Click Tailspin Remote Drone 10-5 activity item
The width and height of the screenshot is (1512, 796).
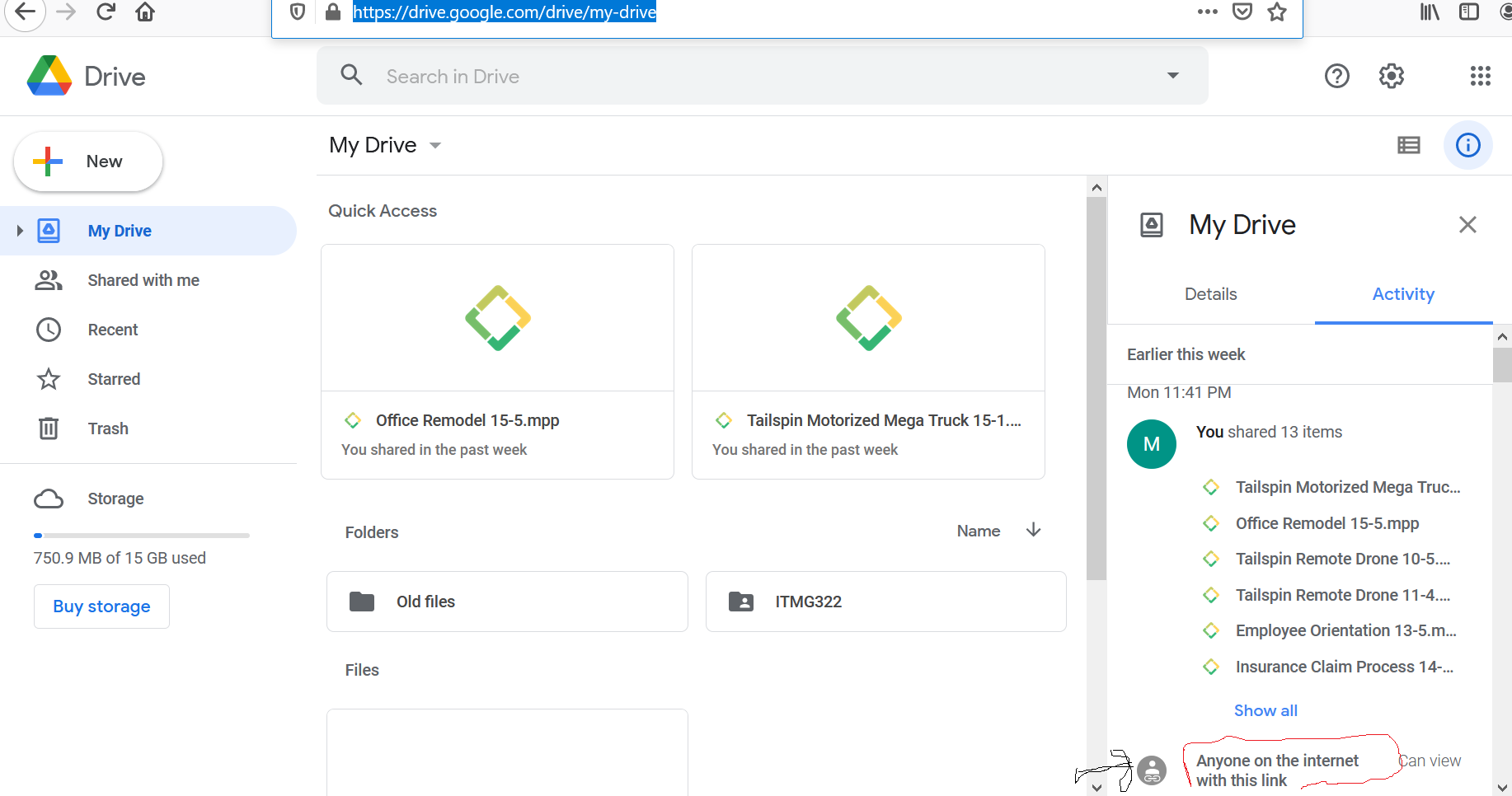click(1342, 559)
